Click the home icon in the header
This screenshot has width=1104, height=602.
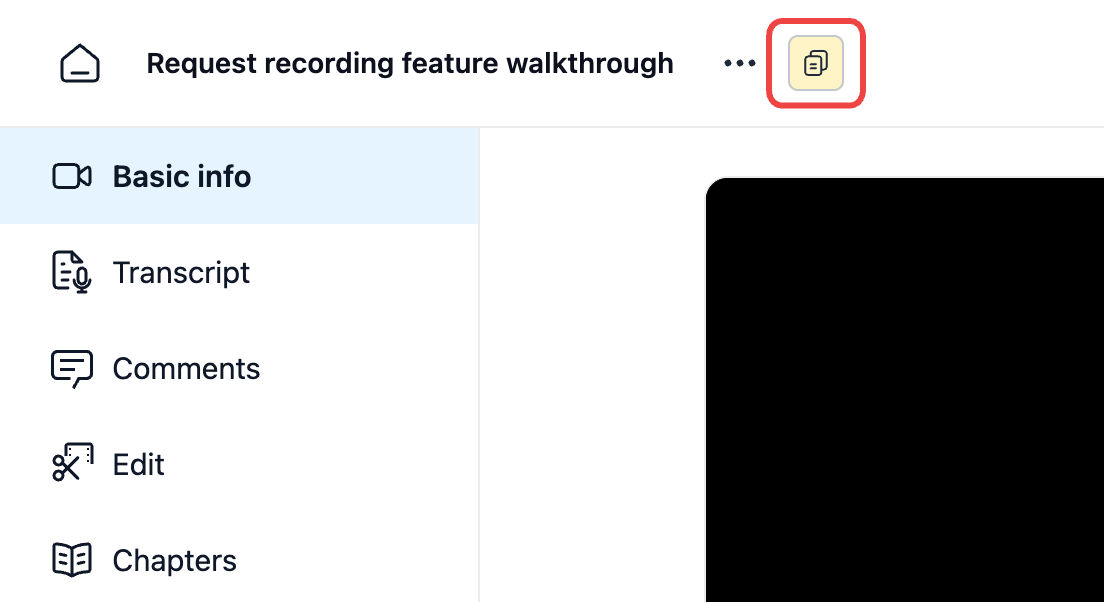point(80,62)
